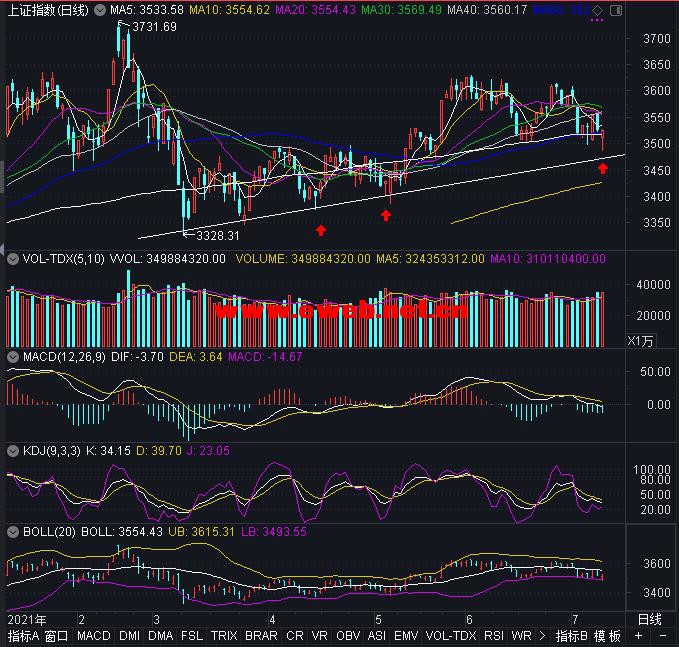The image size is (679, 647).
Task: Expand the BOLL(20) panel indicator menu
Action: 13,531
